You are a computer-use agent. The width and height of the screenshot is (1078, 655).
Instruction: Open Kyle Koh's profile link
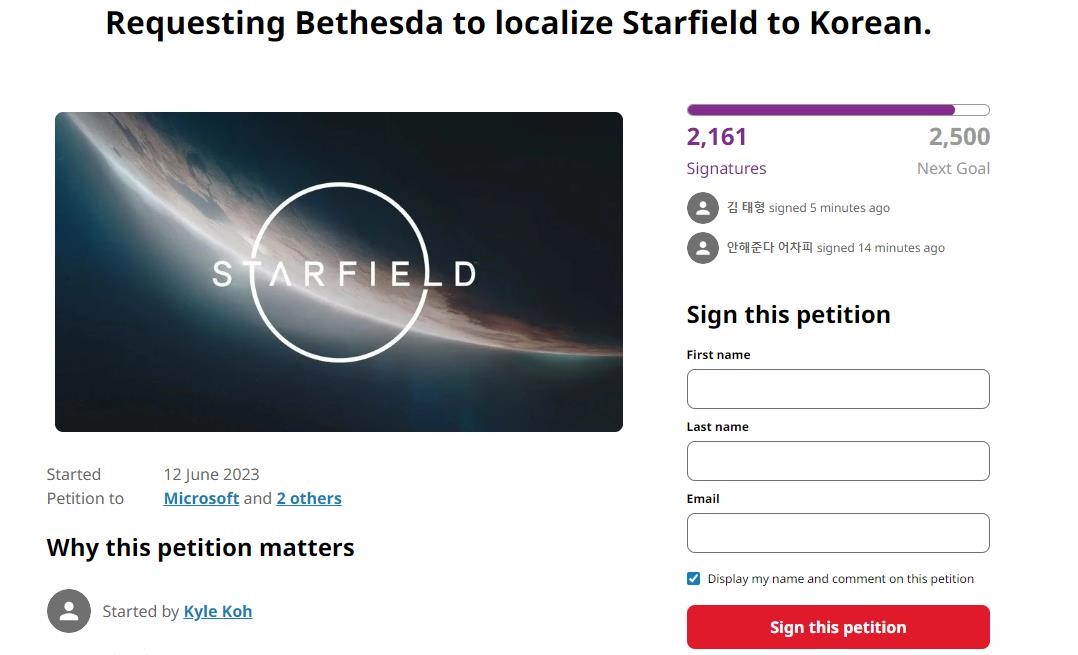point(218,611)
